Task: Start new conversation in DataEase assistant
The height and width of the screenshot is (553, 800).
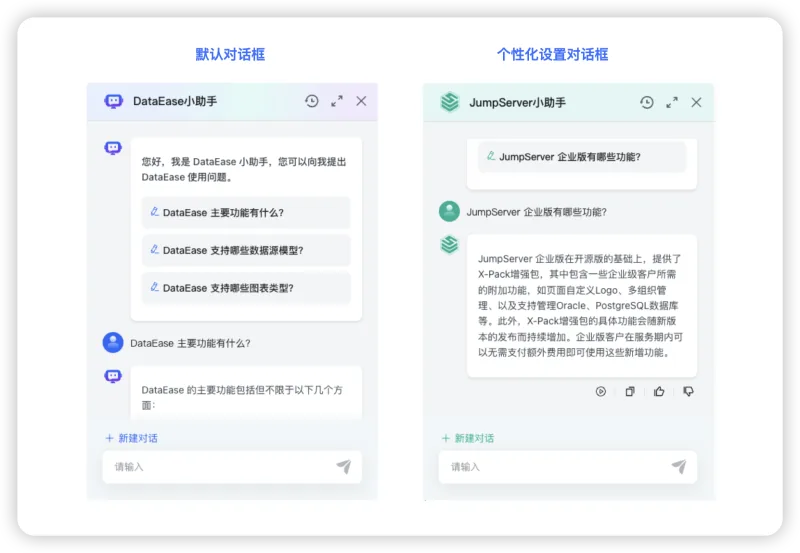Action: point(131,438)
